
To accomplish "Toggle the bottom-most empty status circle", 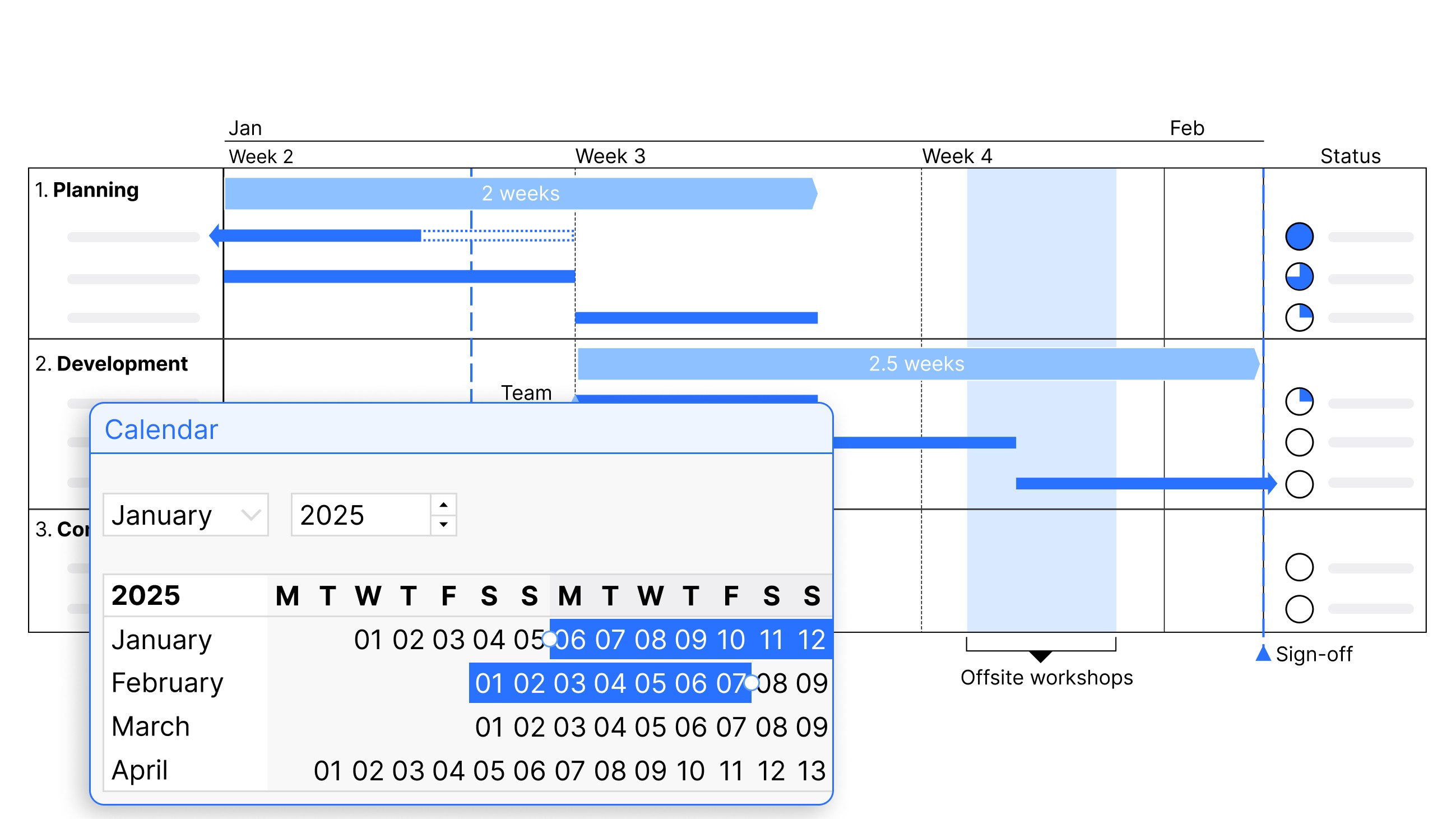I will pos(1299,609).
